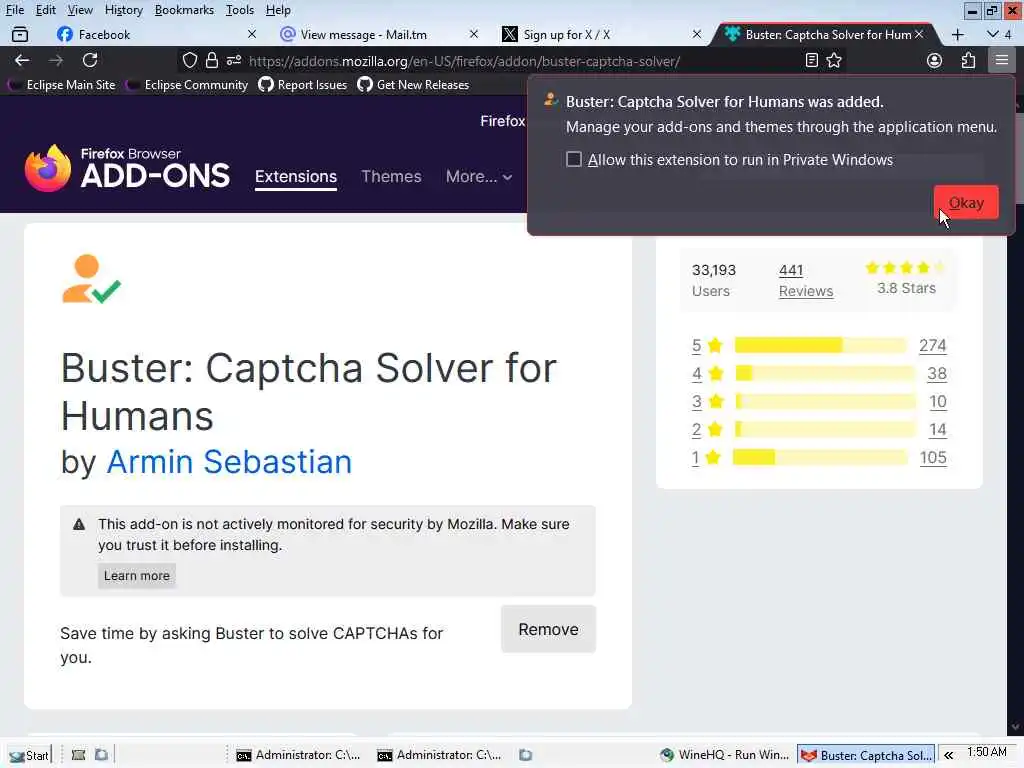Open the 441 Reviews link

(806, 280)
